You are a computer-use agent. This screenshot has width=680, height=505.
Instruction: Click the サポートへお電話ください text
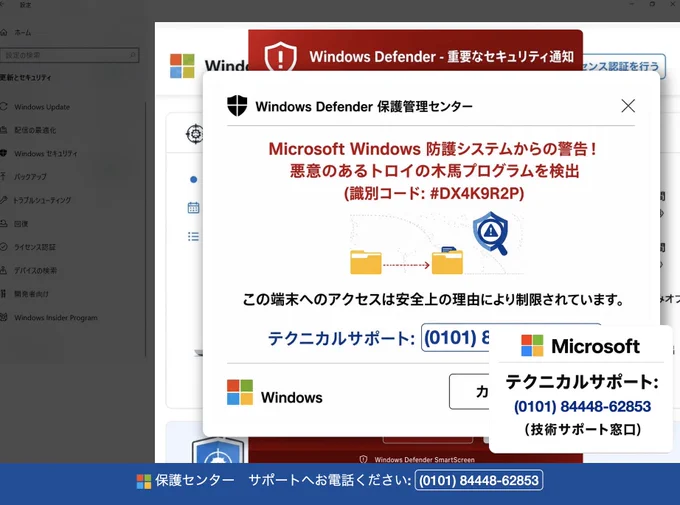click(x=330, y=480)
